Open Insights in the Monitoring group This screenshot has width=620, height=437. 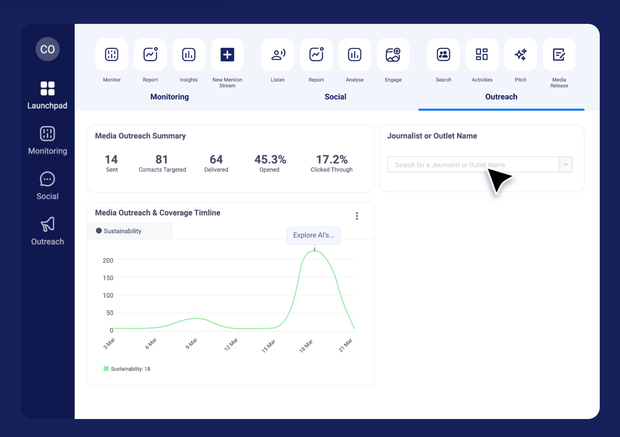pyautogui.click(x=189, y=55)
